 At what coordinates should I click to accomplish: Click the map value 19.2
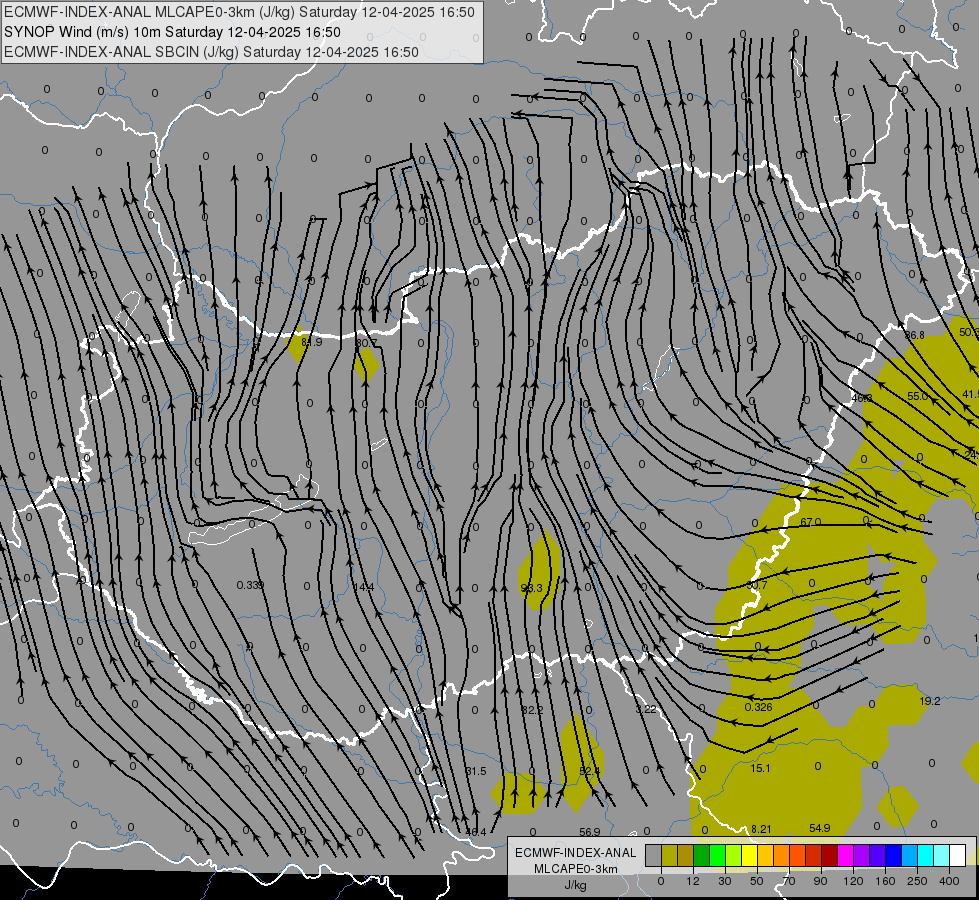point(930,701)
